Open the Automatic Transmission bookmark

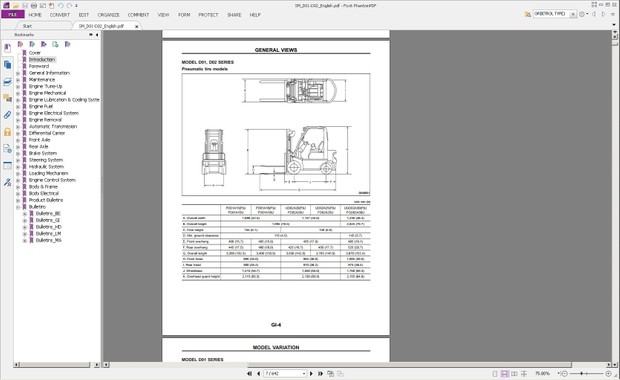coord(53,127)
